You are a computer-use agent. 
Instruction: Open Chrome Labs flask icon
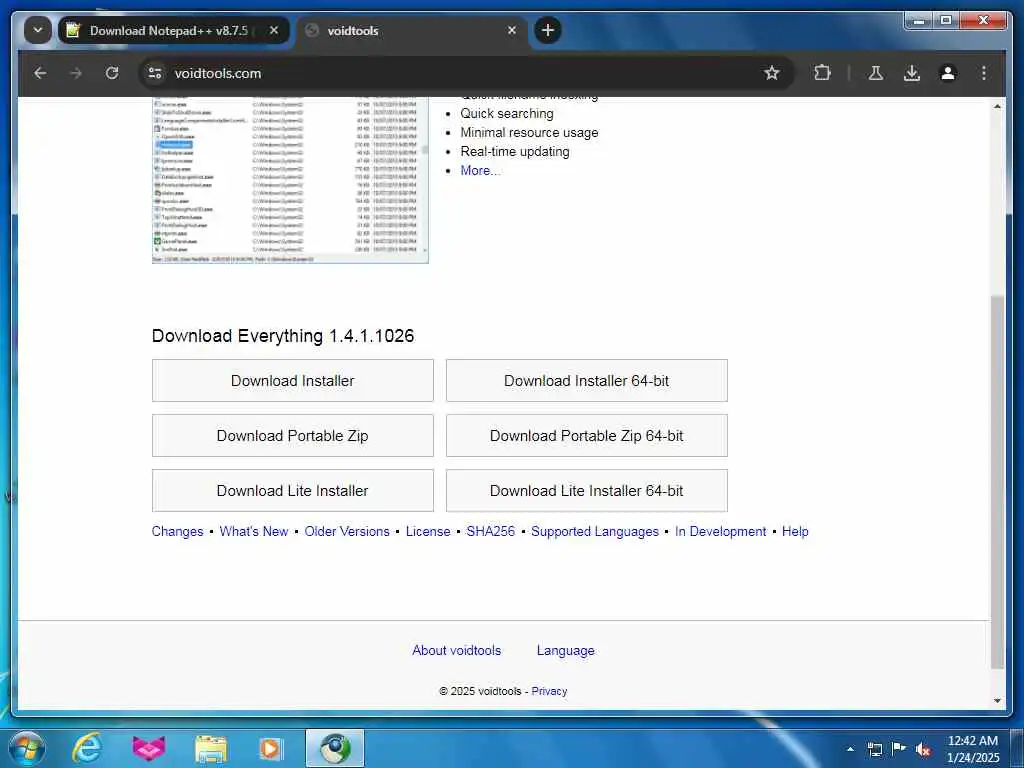[876, 73]
